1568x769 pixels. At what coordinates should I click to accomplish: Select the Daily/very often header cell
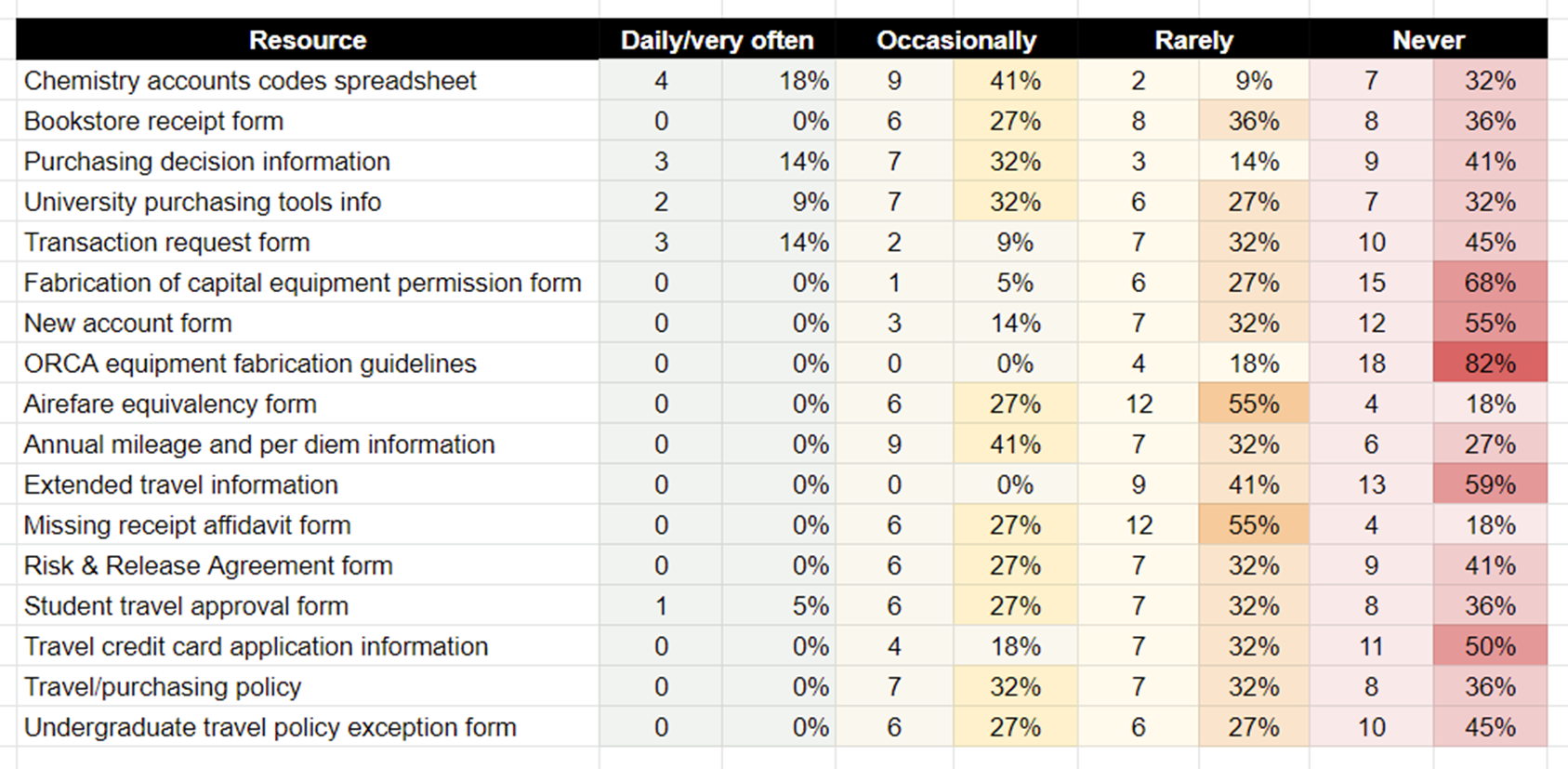click(x=717, y=40)
